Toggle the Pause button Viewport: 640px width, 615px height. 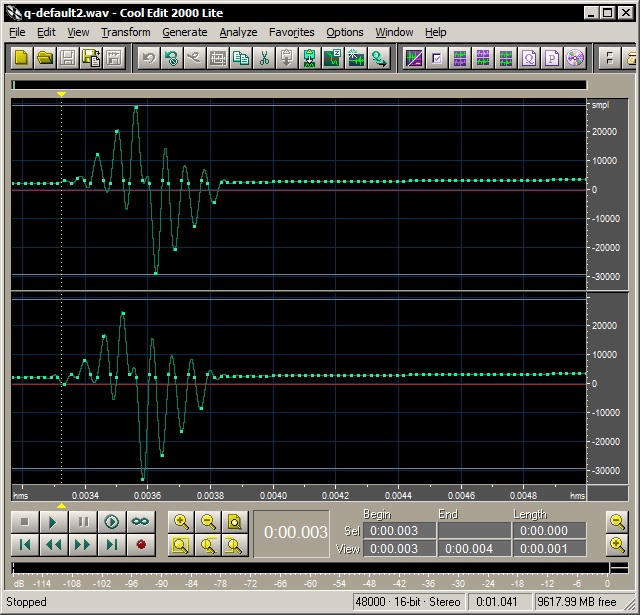tap(83, 521)
